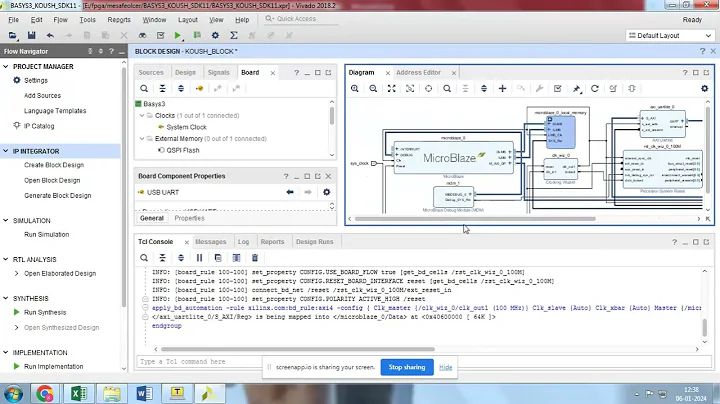Select the MicroBlaze block in the diagram
Screen dimensions: 720x404
453,158
